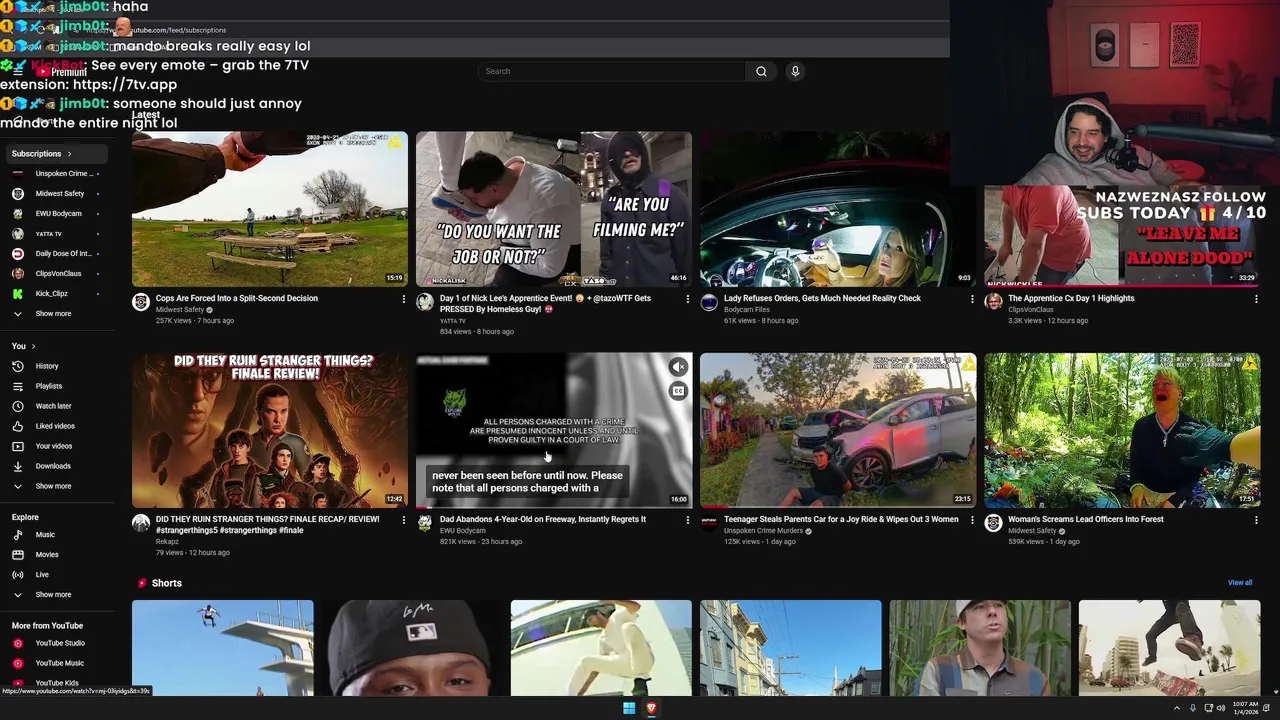Open more options for Woman's Screams video
1280x720 pixels.
(x=1256, y=520)
